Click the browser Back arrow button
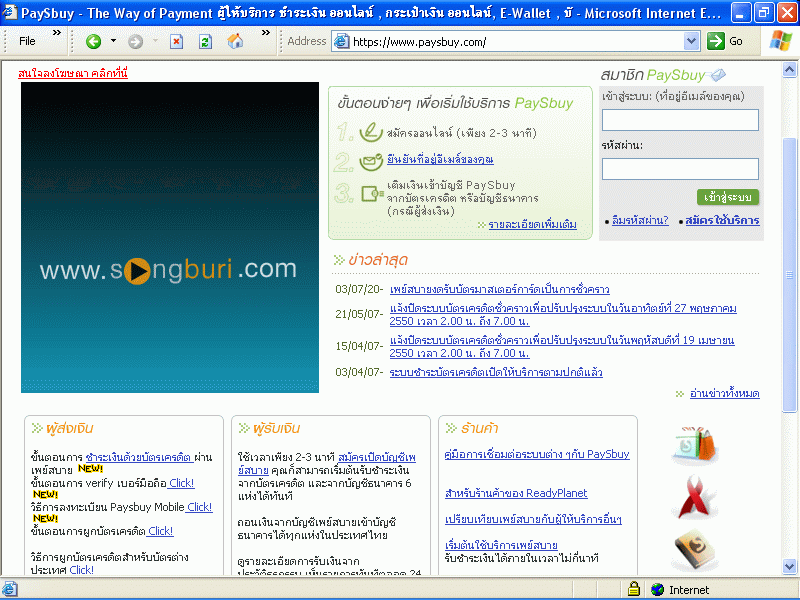 click(x=93, y=41)
